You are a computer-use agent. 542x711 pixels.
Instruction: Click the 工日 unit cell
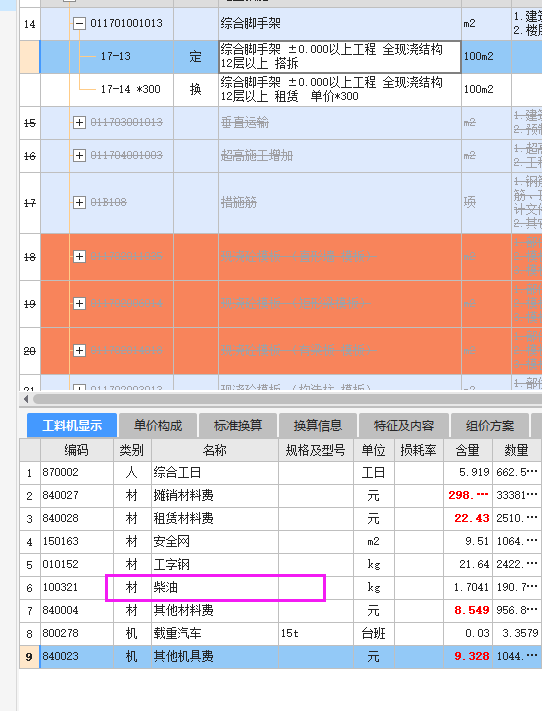pos(373,472)
